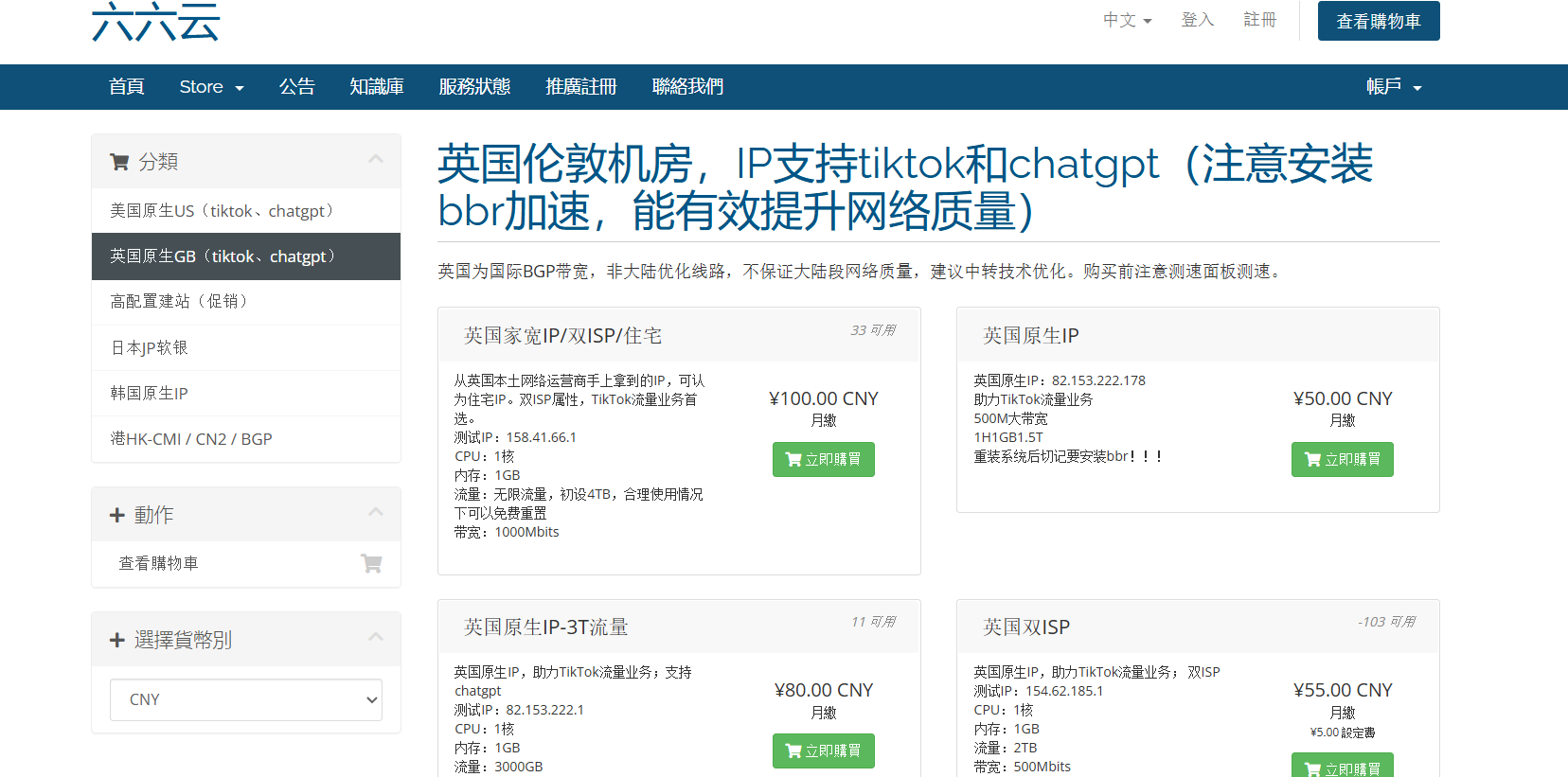1568x777 pixels.
Task: Open the 知識庫 navigation item
Action: tap(376, 87)
